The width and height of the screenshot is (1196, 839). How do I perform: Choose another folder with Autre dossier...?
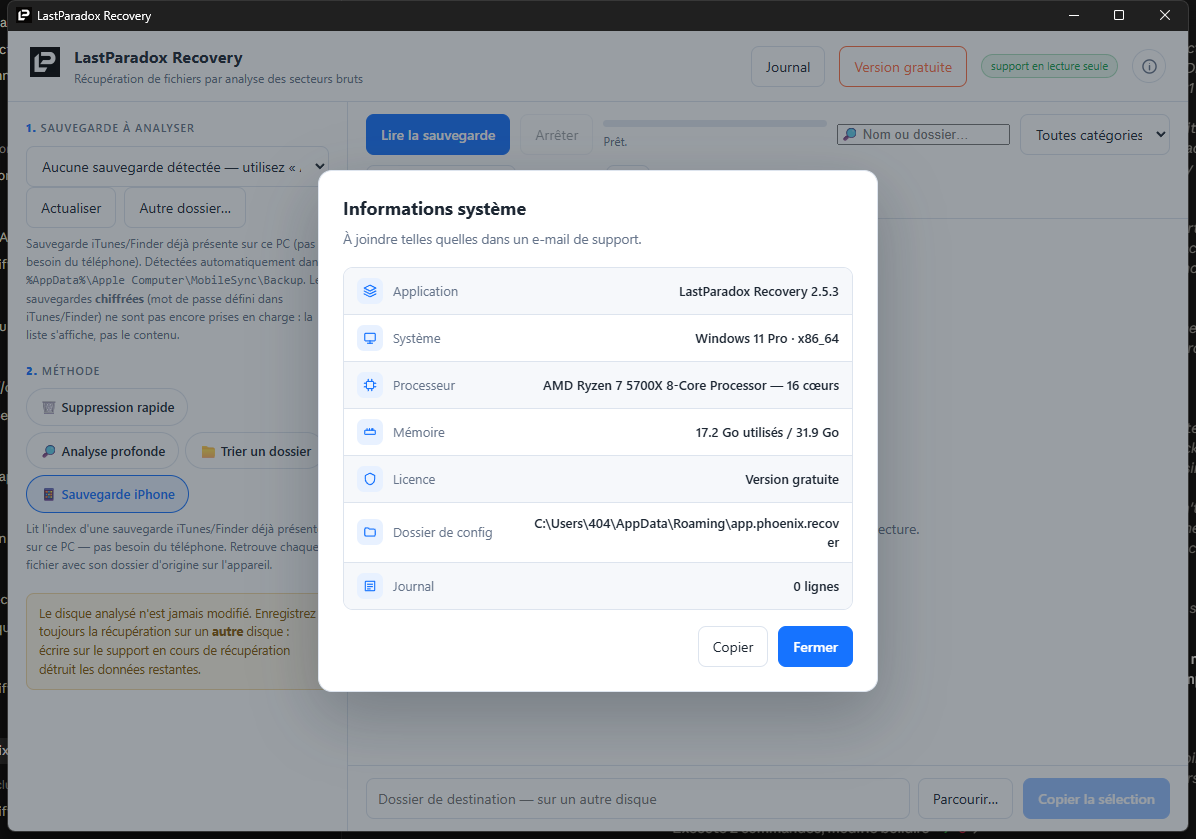point(185,208)
